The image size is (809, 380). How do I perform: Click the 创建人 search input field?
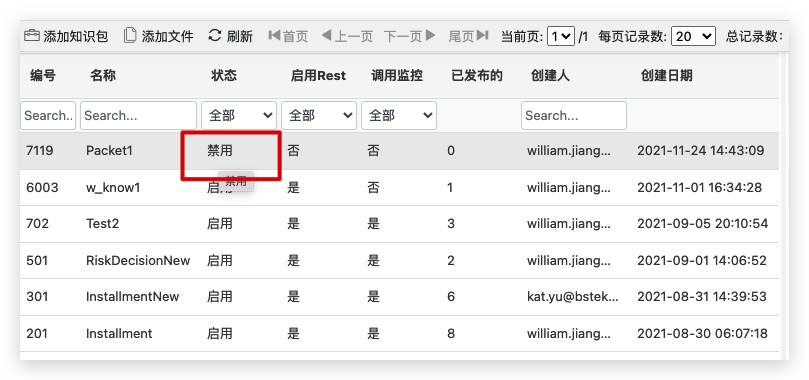pos(574,115)
